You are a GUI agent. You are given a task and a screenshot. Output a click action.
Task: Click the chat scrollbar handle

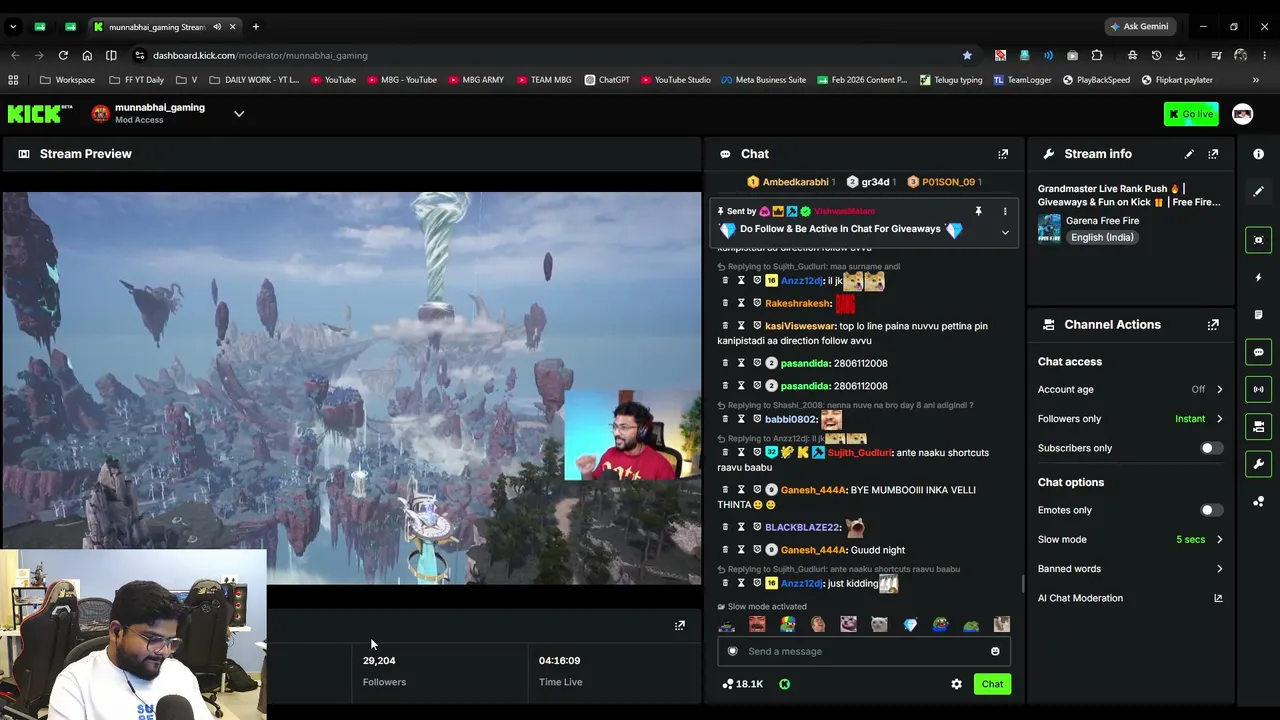point(1022,584)
